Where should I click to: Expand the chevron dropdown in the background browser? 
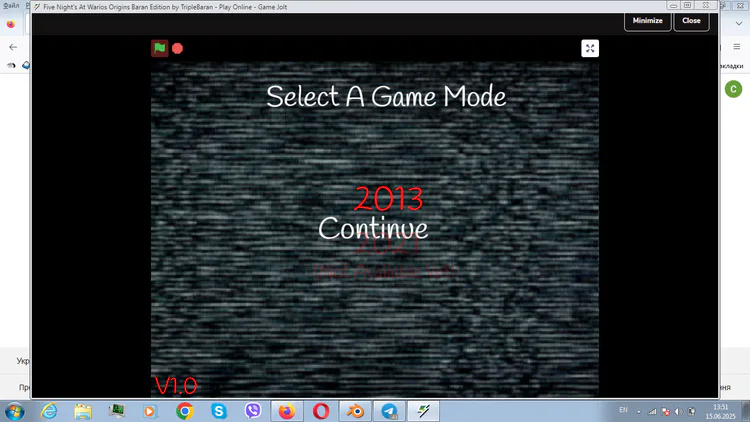coord(739,23)
